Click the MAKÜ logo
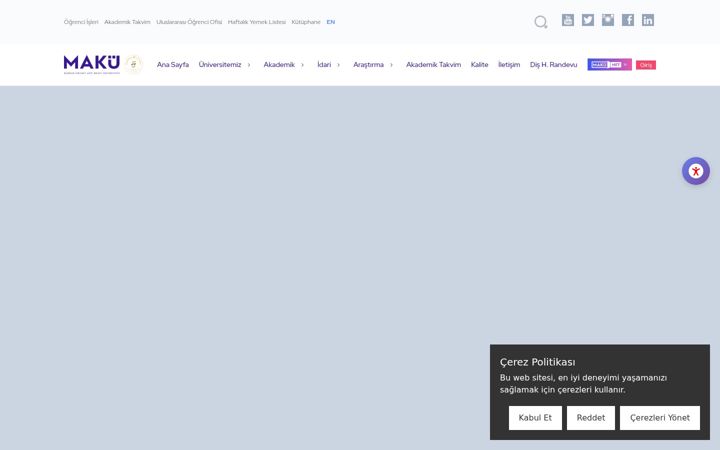 pyautogui.click(x=92, y=64)
